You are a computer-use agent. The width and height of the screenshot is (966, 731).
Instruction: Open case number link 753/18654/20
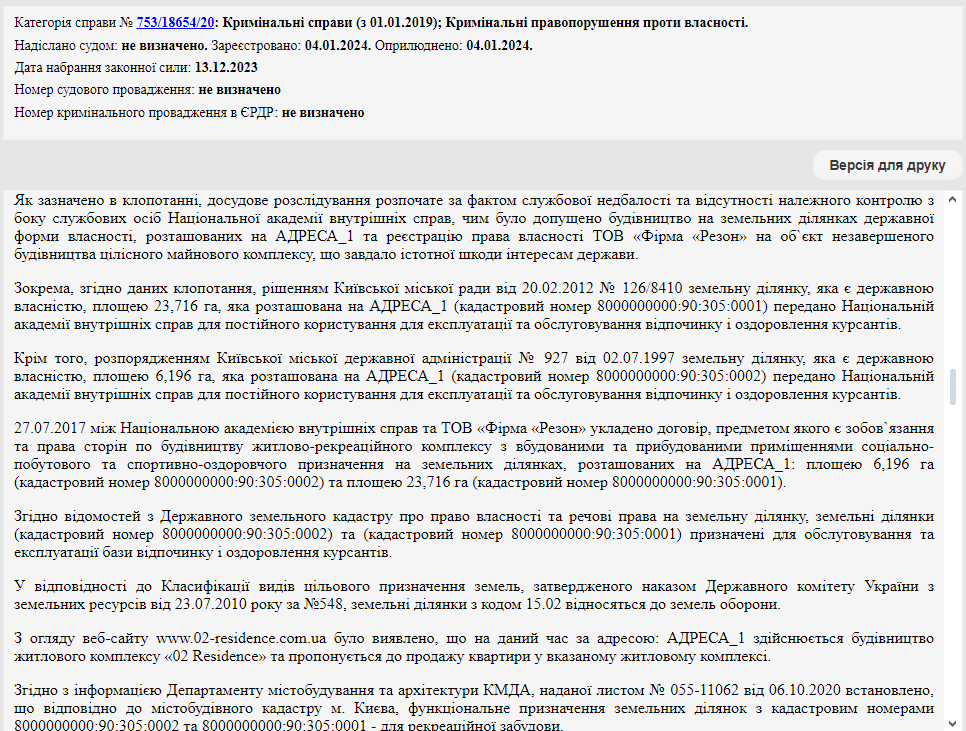[176, 22]
